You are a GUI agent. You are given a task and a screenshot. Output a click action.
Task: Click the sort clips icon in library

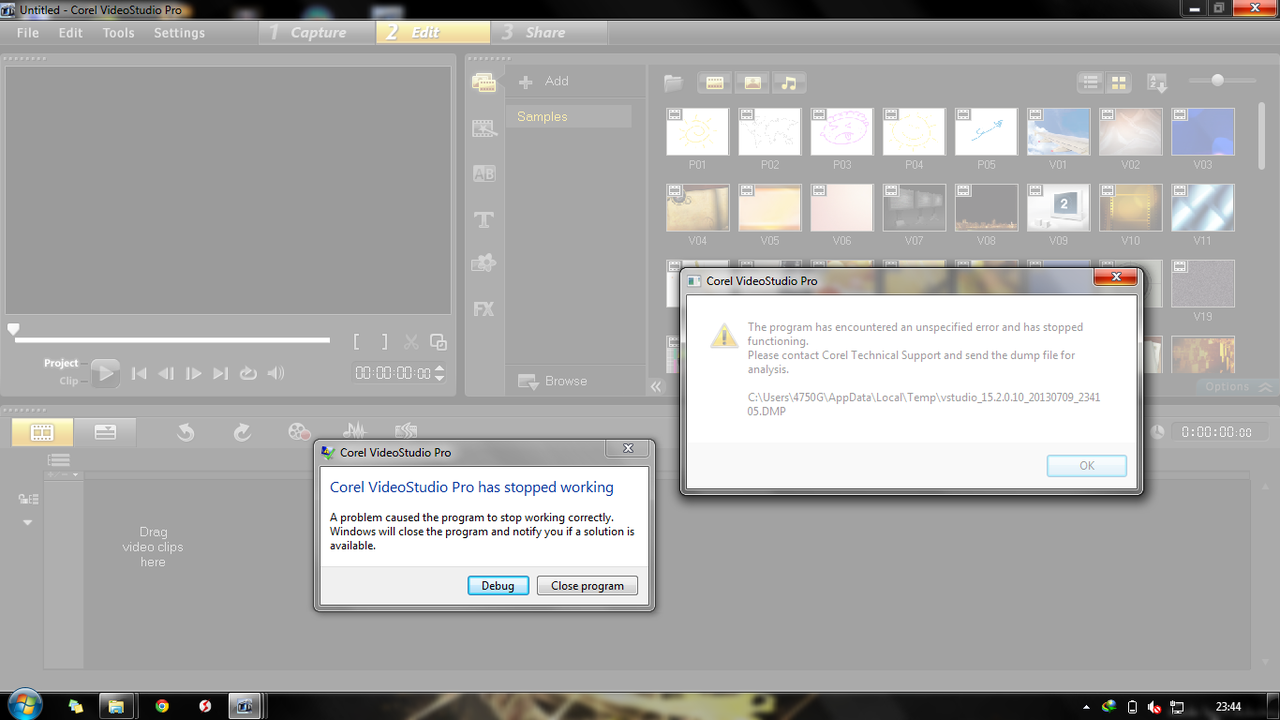[1158, 83]
